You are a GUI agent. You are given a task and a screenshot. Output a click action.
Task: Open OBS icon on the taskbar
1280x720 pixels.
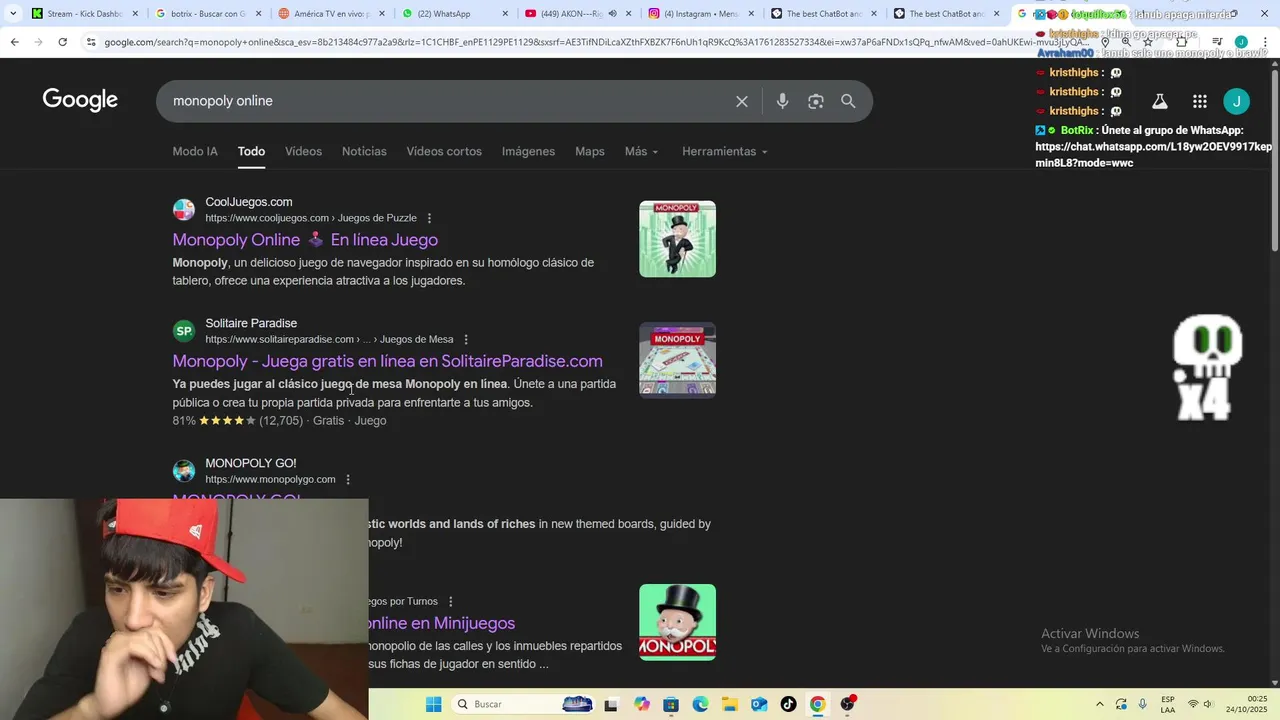click(x=848, y=704)
